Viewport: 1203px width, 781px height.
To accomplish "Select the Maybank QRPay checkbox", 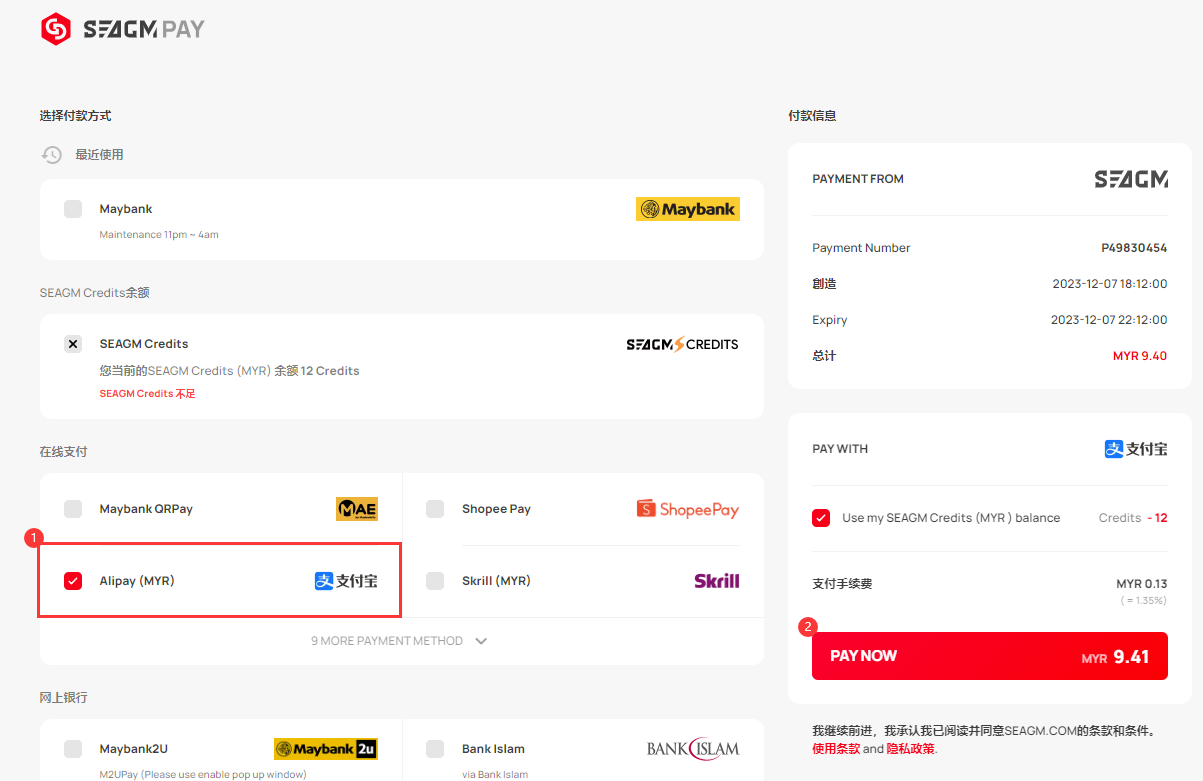I will 73,509.
